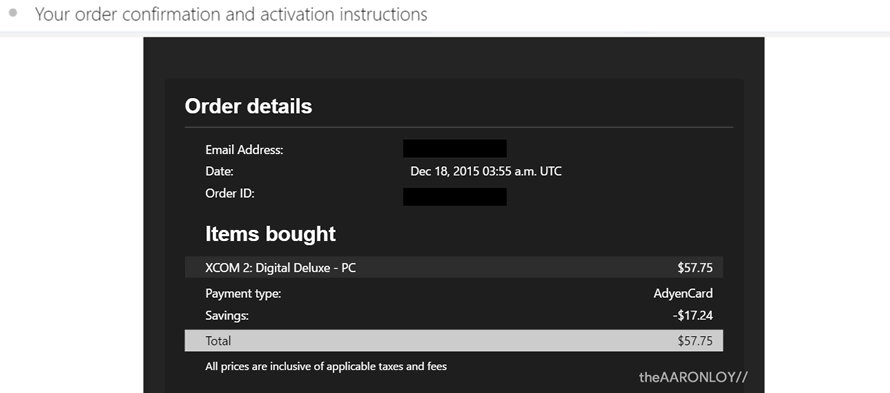Select the 'Items bought' heading

point(270,234)
